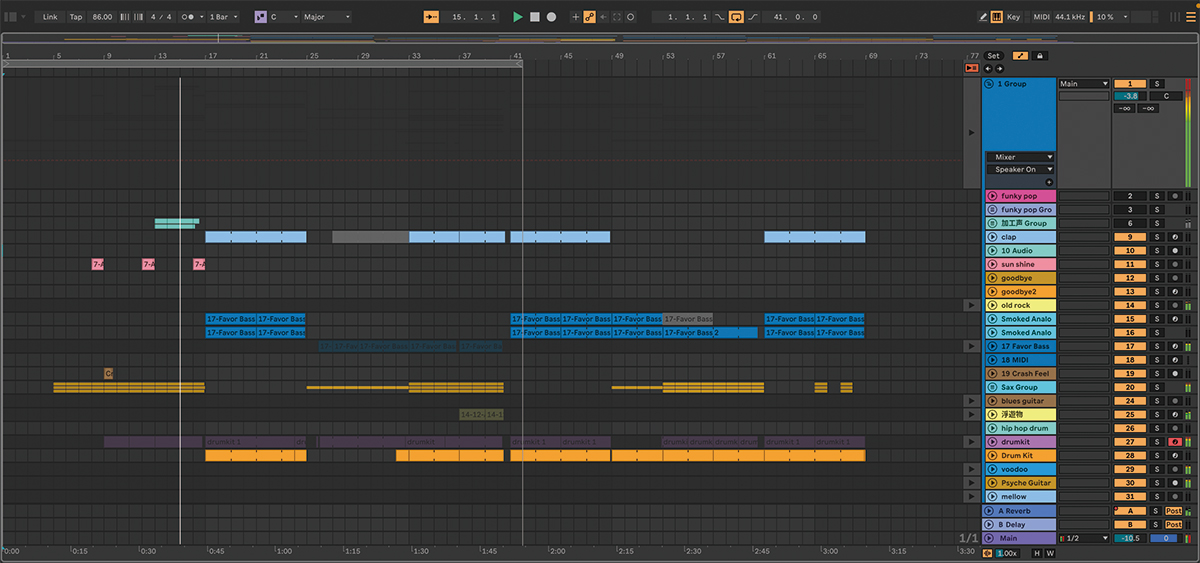The width and height of the screenshot is (1200, 563).
Task: Click the Re-enable Automation arrow icon
Action: 602,17
